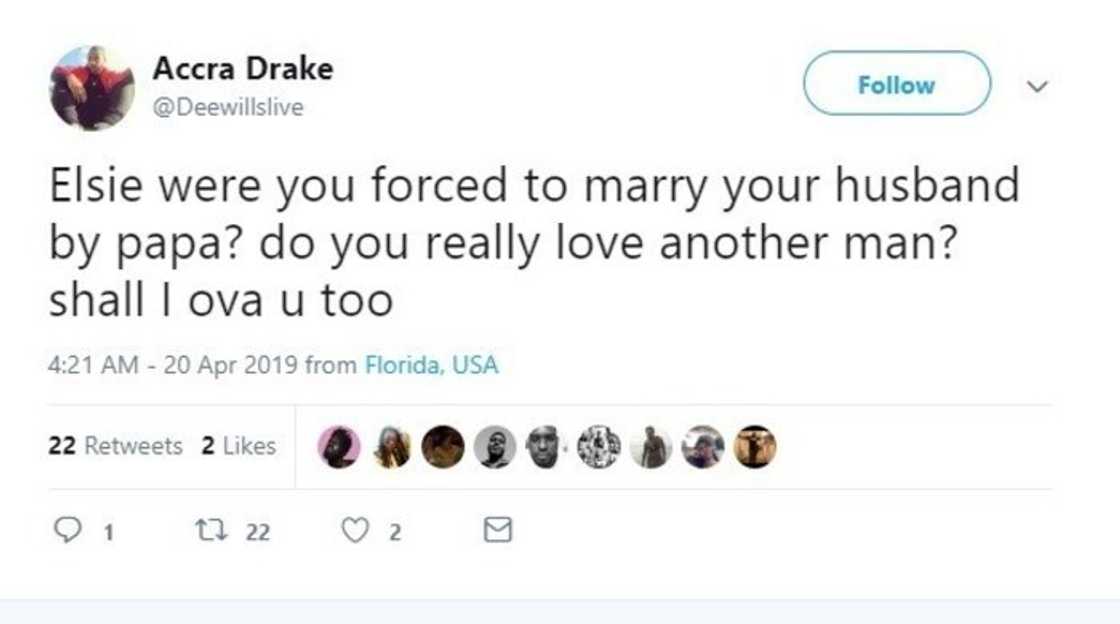
Task: Click the @Deewillslive handle
Action: click(227, 107)
